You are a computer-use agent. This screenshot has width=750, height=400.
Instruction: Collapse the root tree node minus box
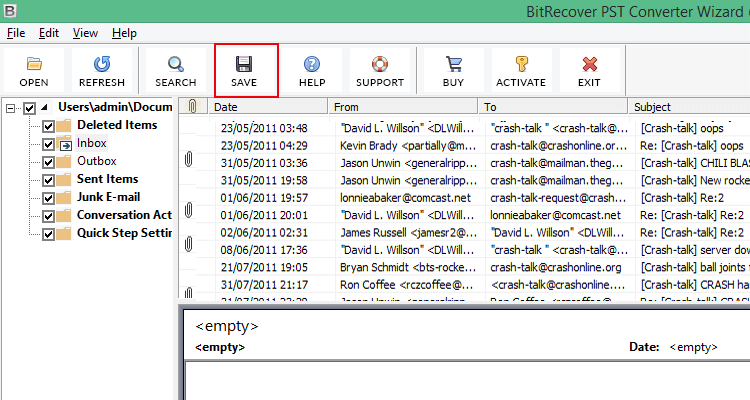tap(10, 108)
